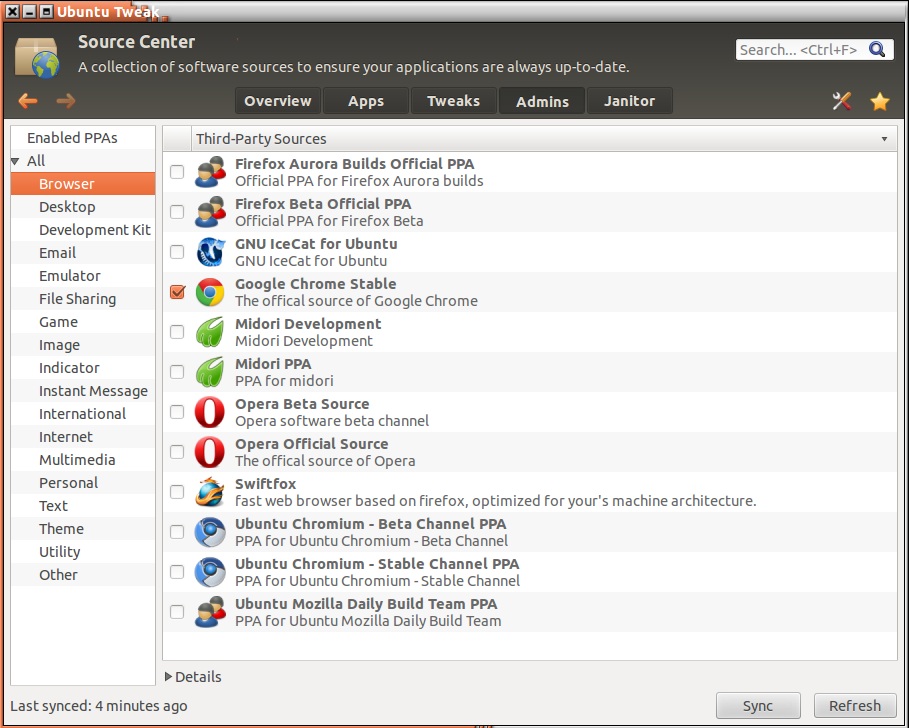This screenshot has width=909, height=728.
Task: Click the Firefox Aurora Builds PPA icon
Action: [210, 172]
